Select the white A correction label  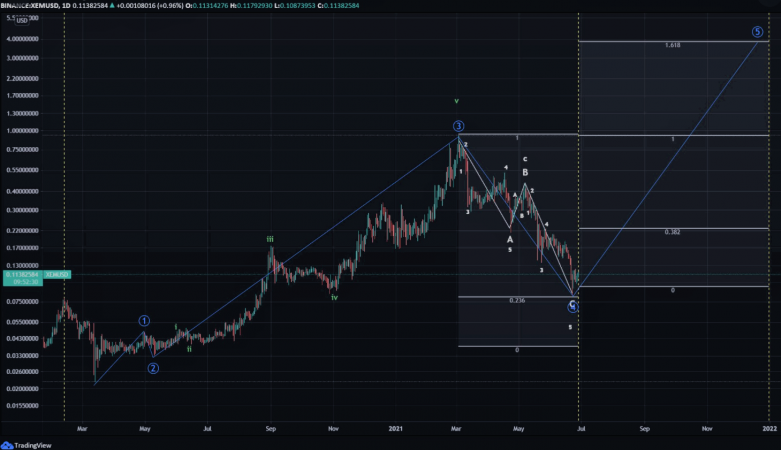pos(509,239)
